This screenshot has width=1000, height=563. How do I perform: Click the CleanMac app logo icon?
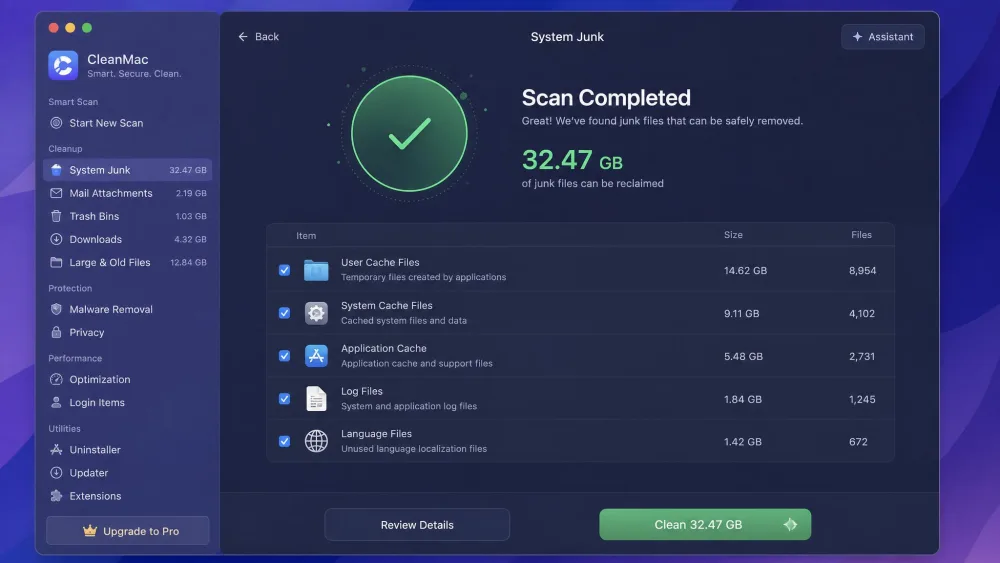[x=63, y=65]
